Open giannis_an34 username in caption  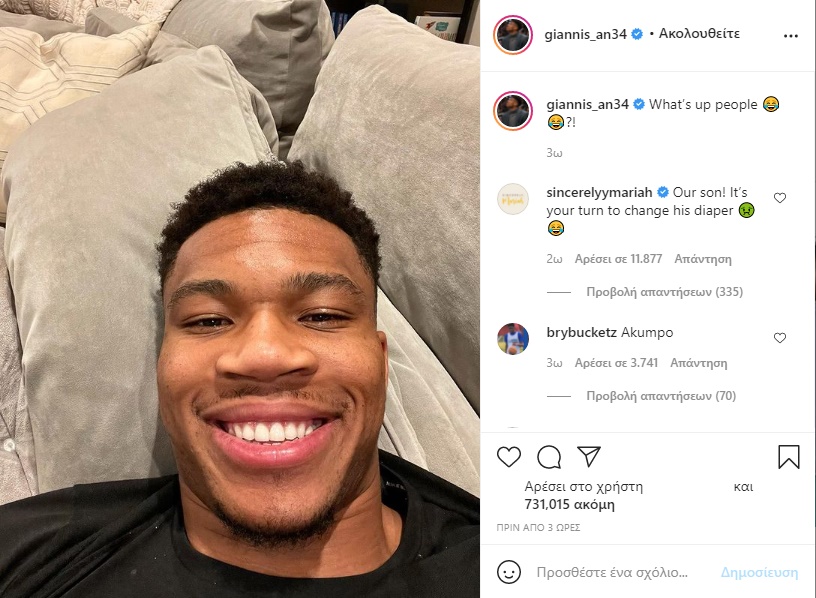(x=588, y=104)
